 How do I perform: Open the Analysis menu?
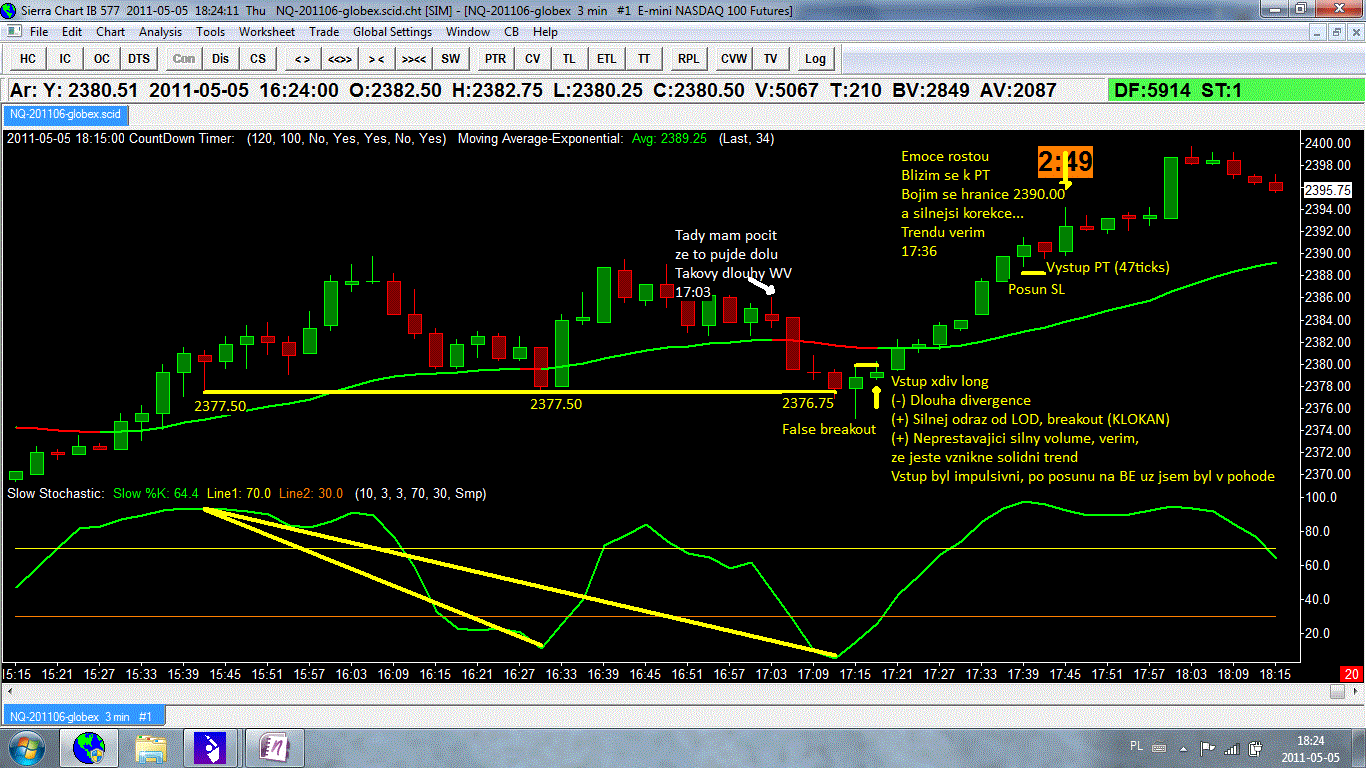point(160,32)
